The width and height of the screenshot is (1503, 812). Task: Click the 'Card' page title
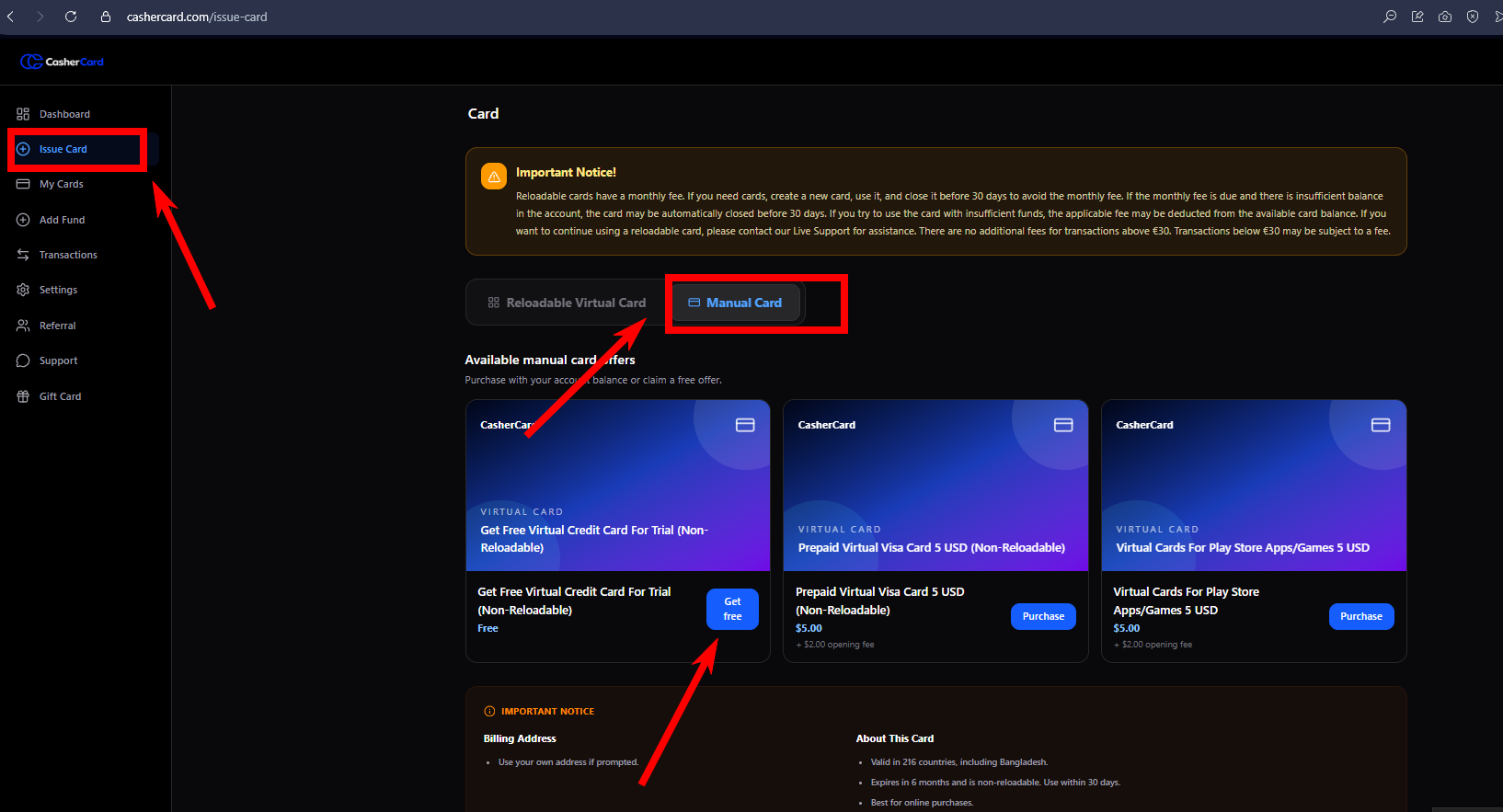pyautogui.click(x=483, y=113)
